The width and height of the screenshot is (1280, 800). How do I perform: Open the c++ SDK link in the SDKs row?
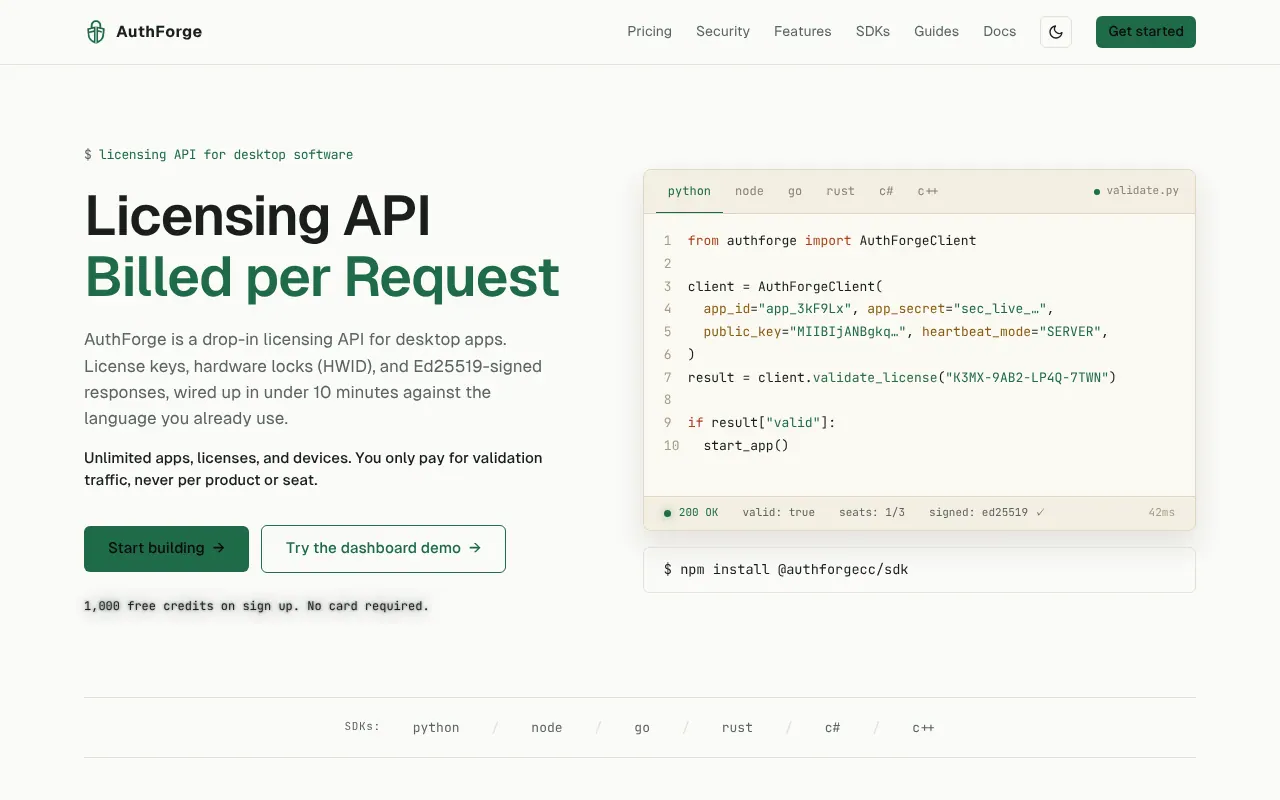click(923, 728)
